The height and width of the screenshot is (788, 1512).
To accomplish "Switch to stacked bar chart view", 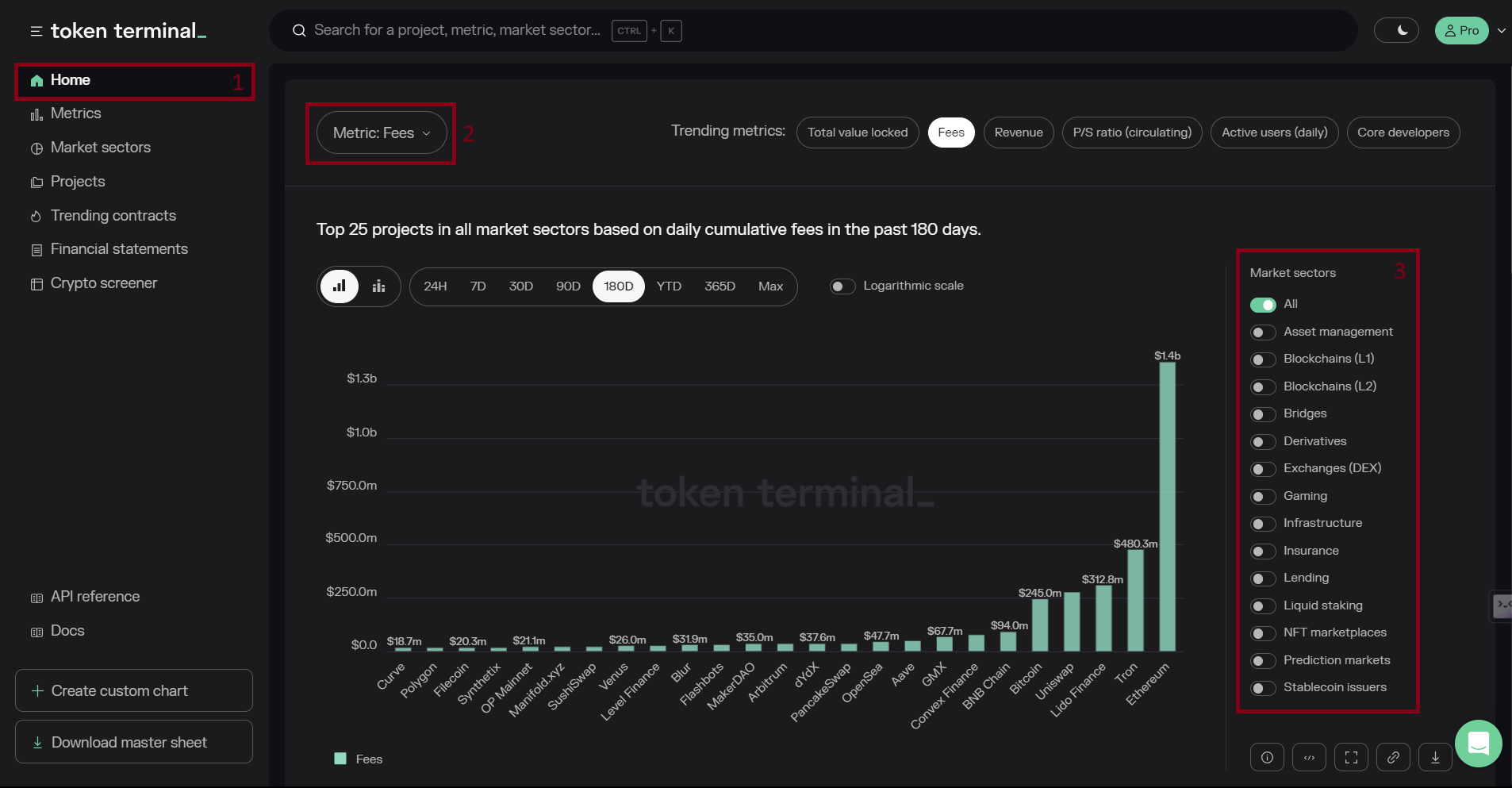I will (379, 286).
